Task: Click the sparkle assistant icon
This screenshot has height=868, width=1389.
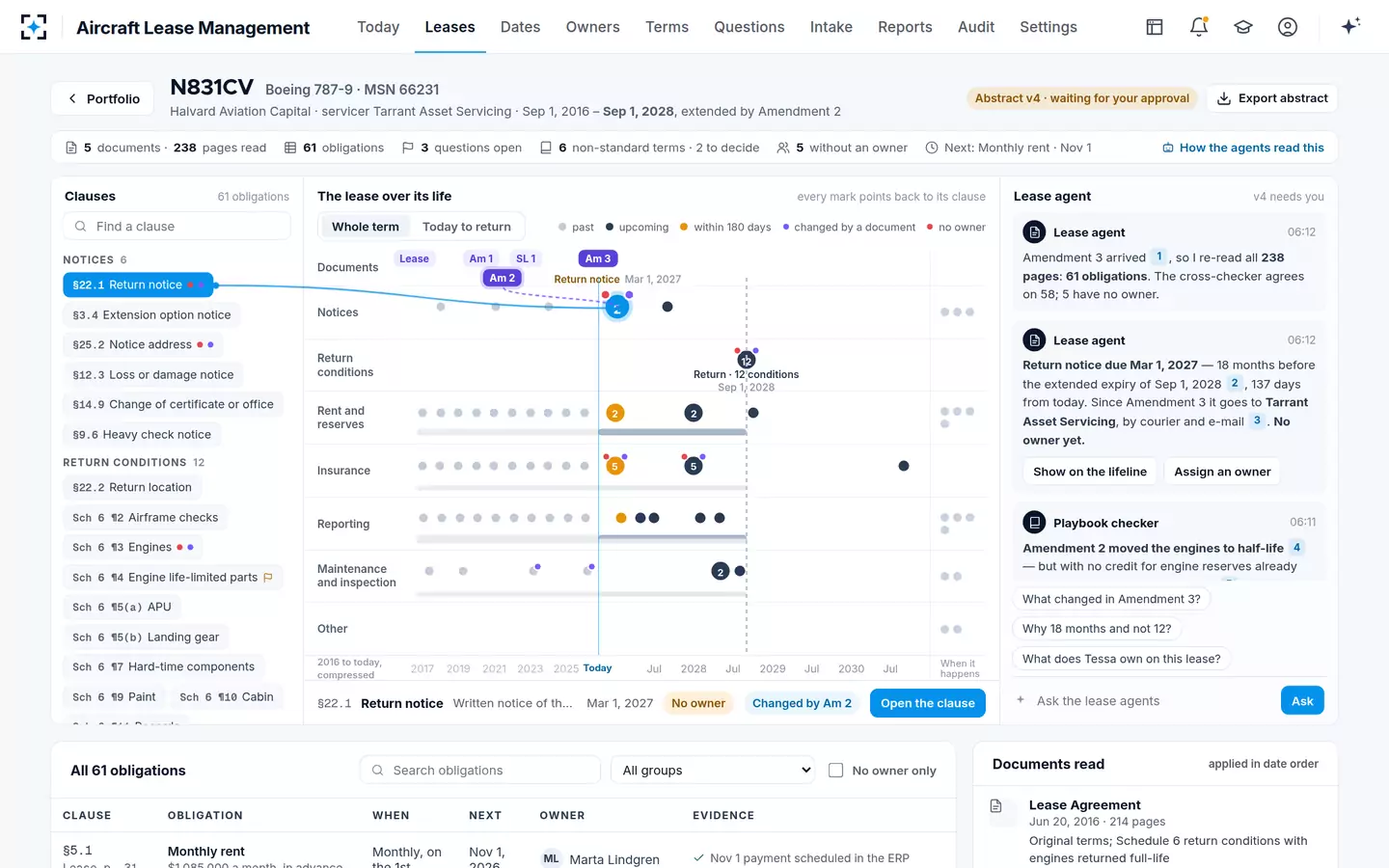Action: [x=1350, y=26]
